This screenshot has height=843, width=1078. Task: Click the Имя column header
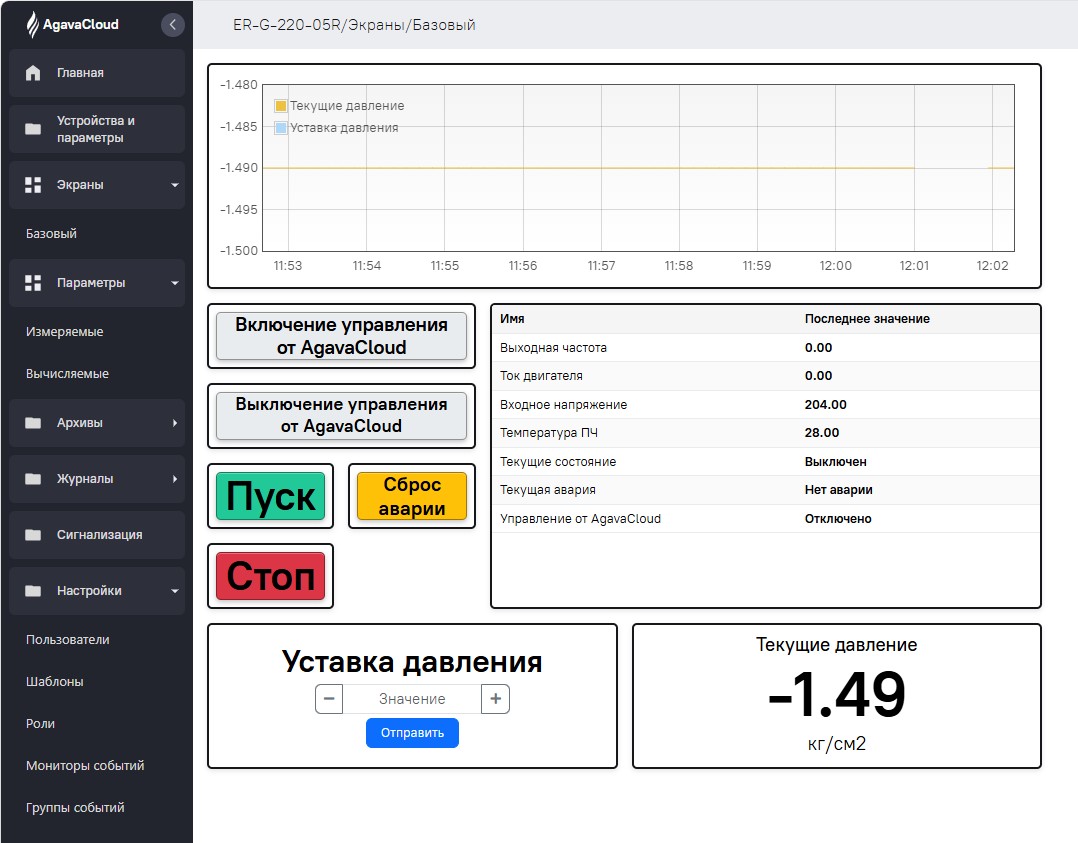pyautogui.click(x=512, y=319)
